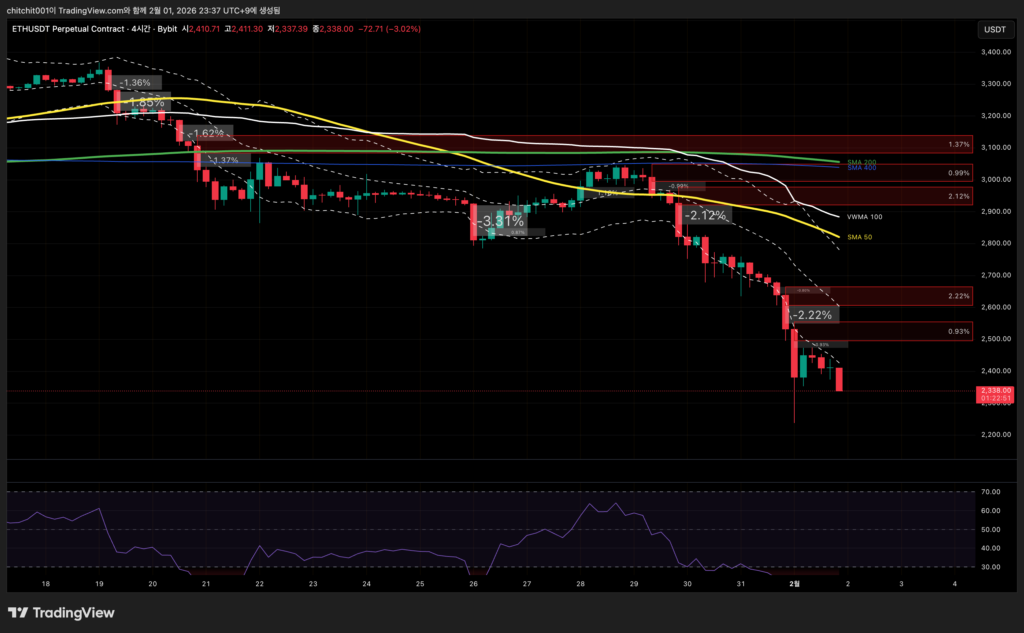Click the -3.31% drop label
The image size is (1024, 633).
point(501,220)
